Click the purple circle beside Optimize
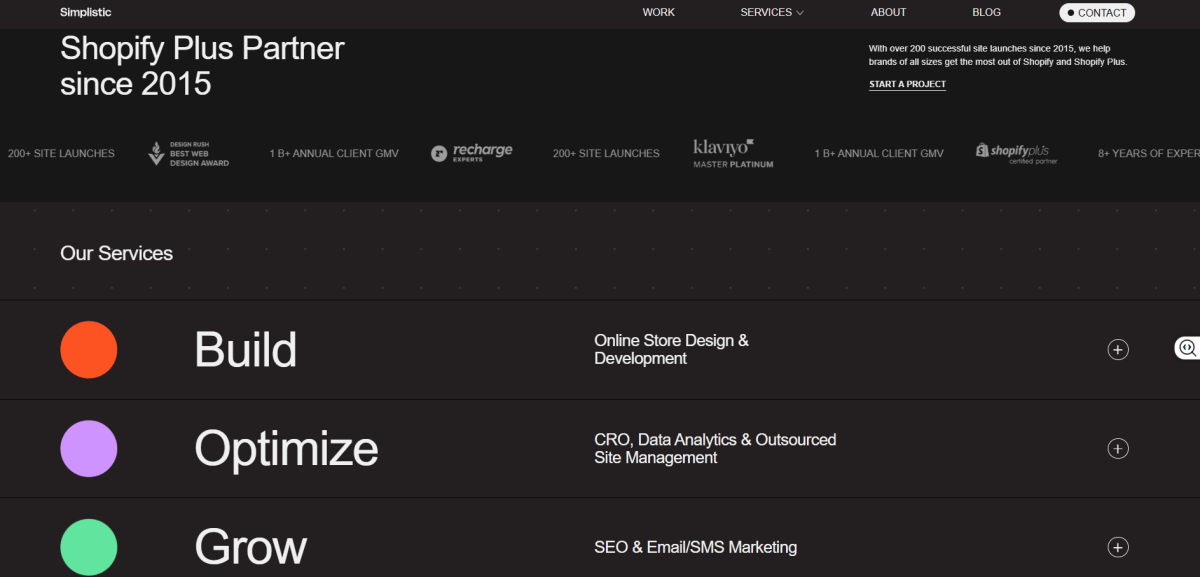Screen dimensions: 1200x577 89,449
